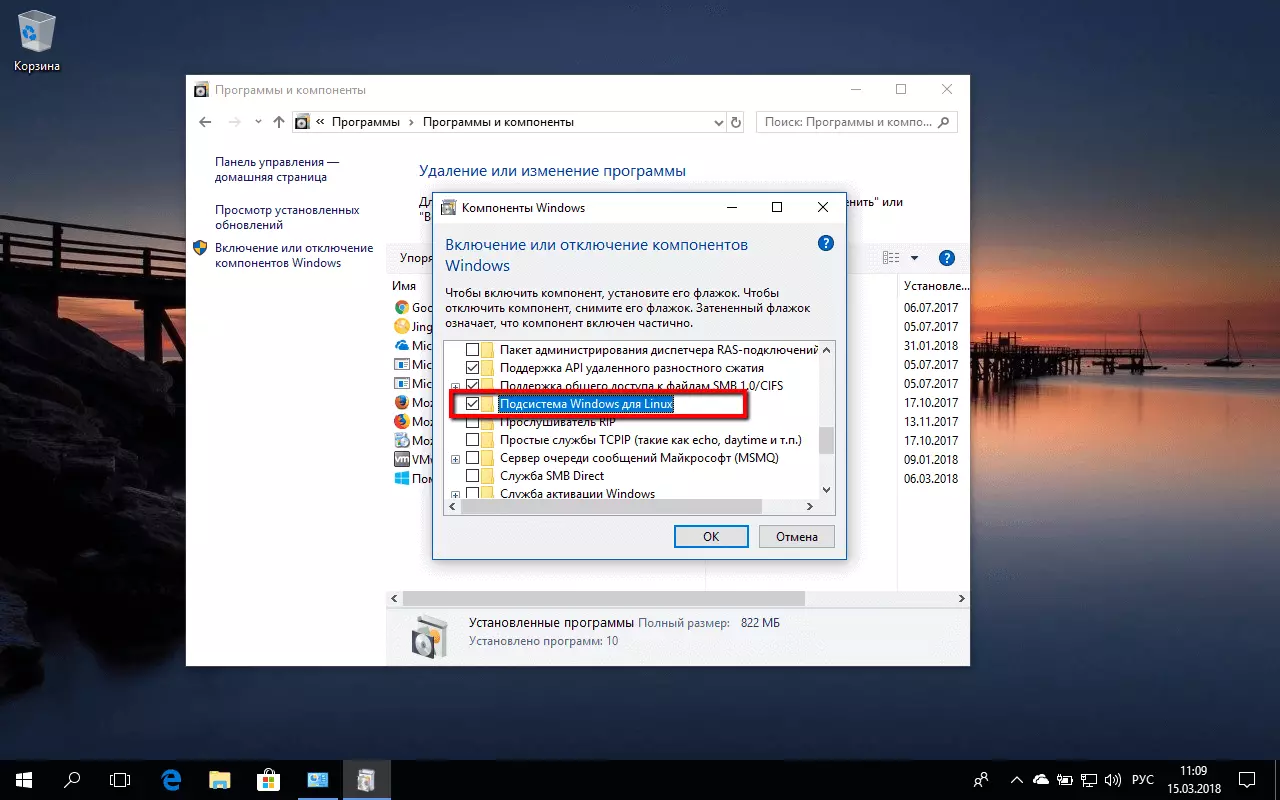1280x800 pixels.
Task: Refresh the Программы и компоненты address bar
Action: point(737,122)
